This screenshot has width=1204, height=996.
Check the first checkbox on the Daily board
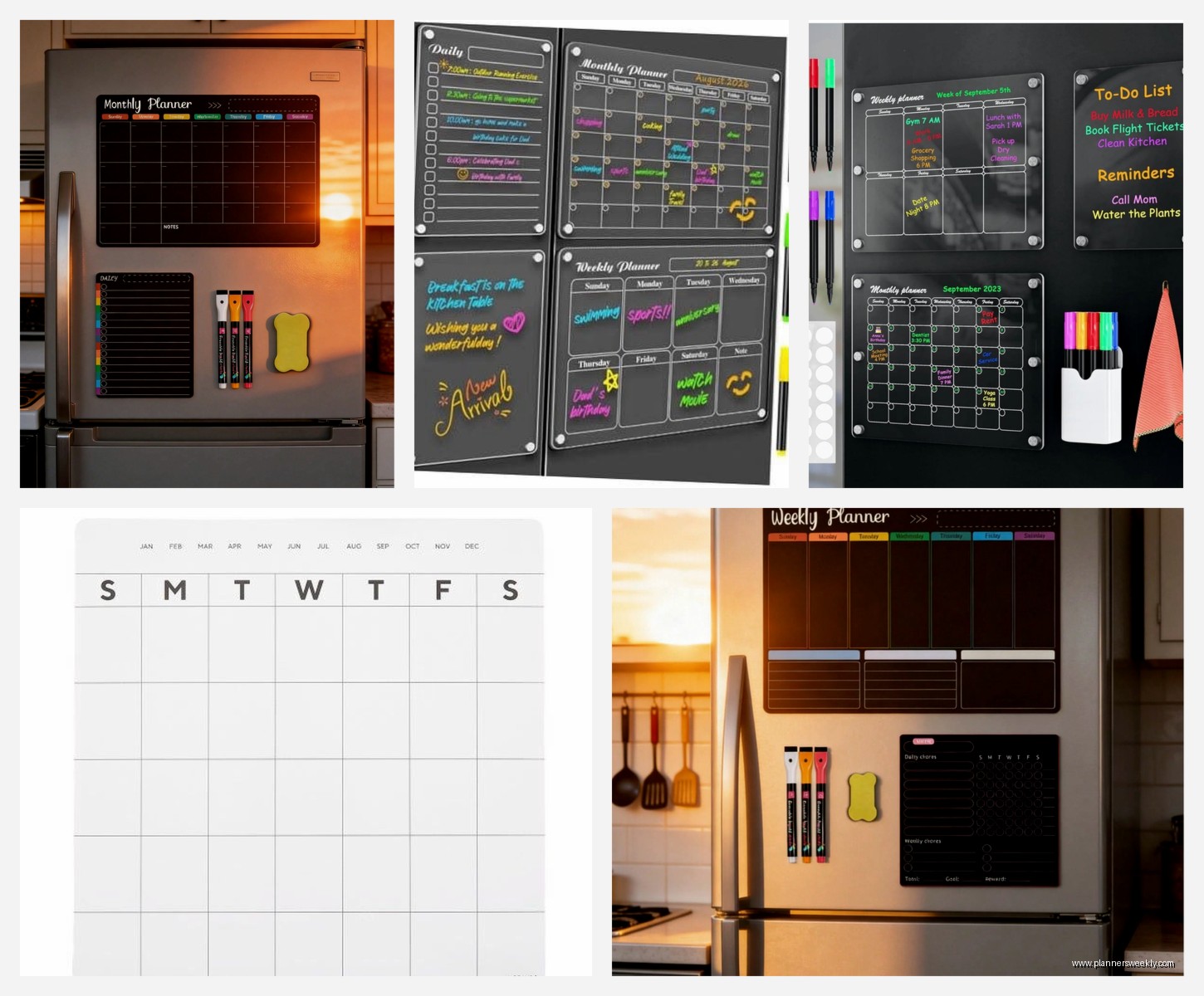tap(432, 67)
